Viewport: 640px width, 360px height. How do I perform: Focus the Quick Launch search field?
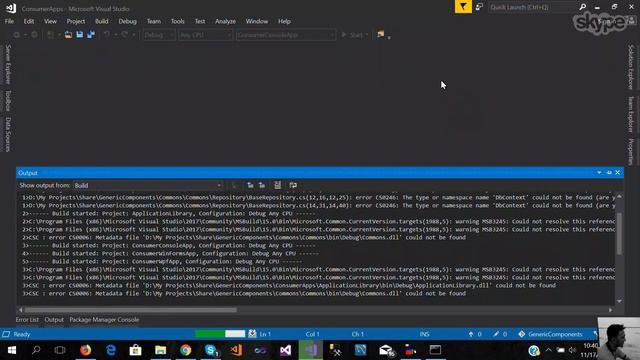tap(533, 7)
